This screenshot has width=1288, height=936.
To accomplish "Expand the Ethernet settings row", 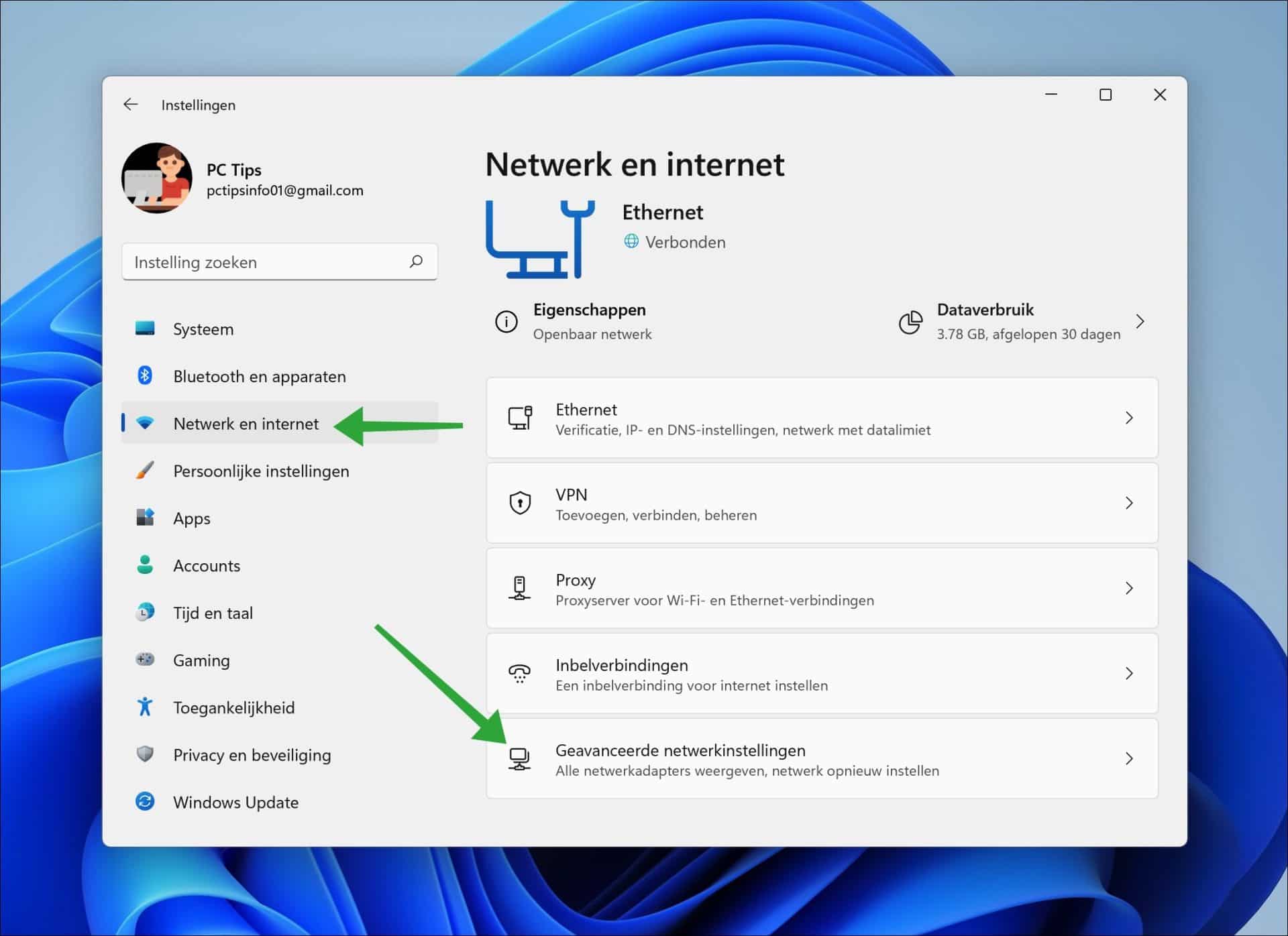I will click(x=1130, y=418).
